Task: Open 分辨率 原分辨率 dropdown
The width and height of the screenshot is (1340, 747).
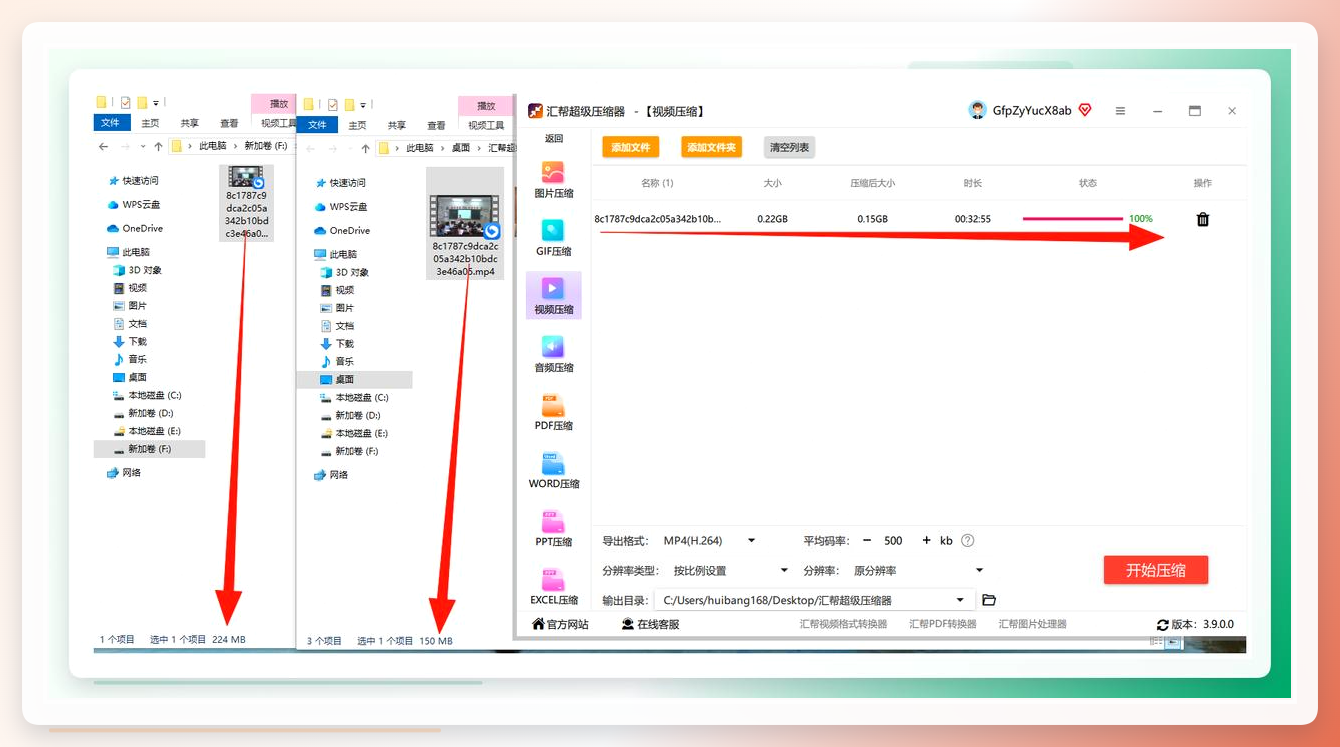Action: (918, 570)
